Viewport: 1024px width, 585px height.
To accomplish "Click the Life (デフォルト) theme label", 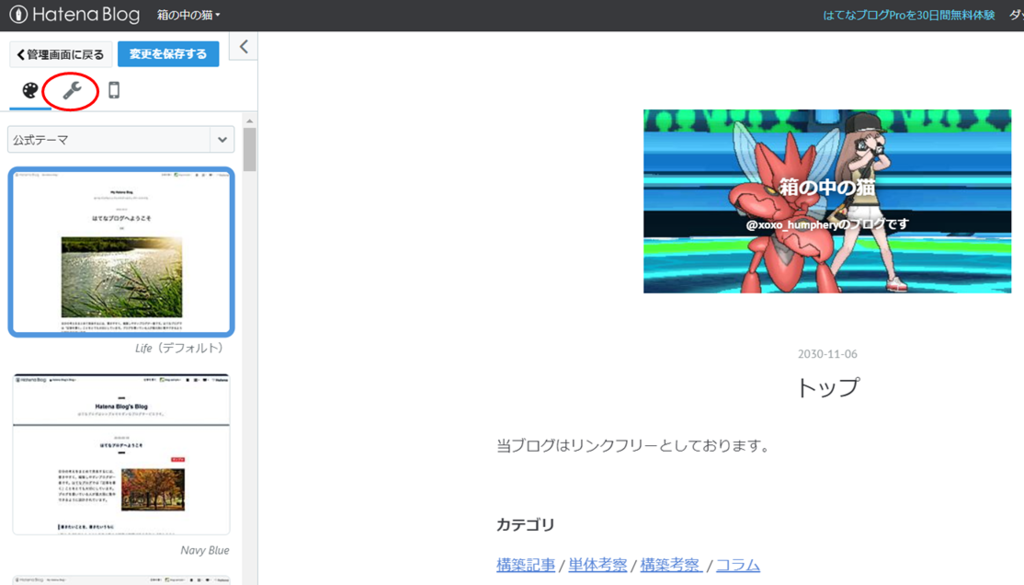I will 182,348.
